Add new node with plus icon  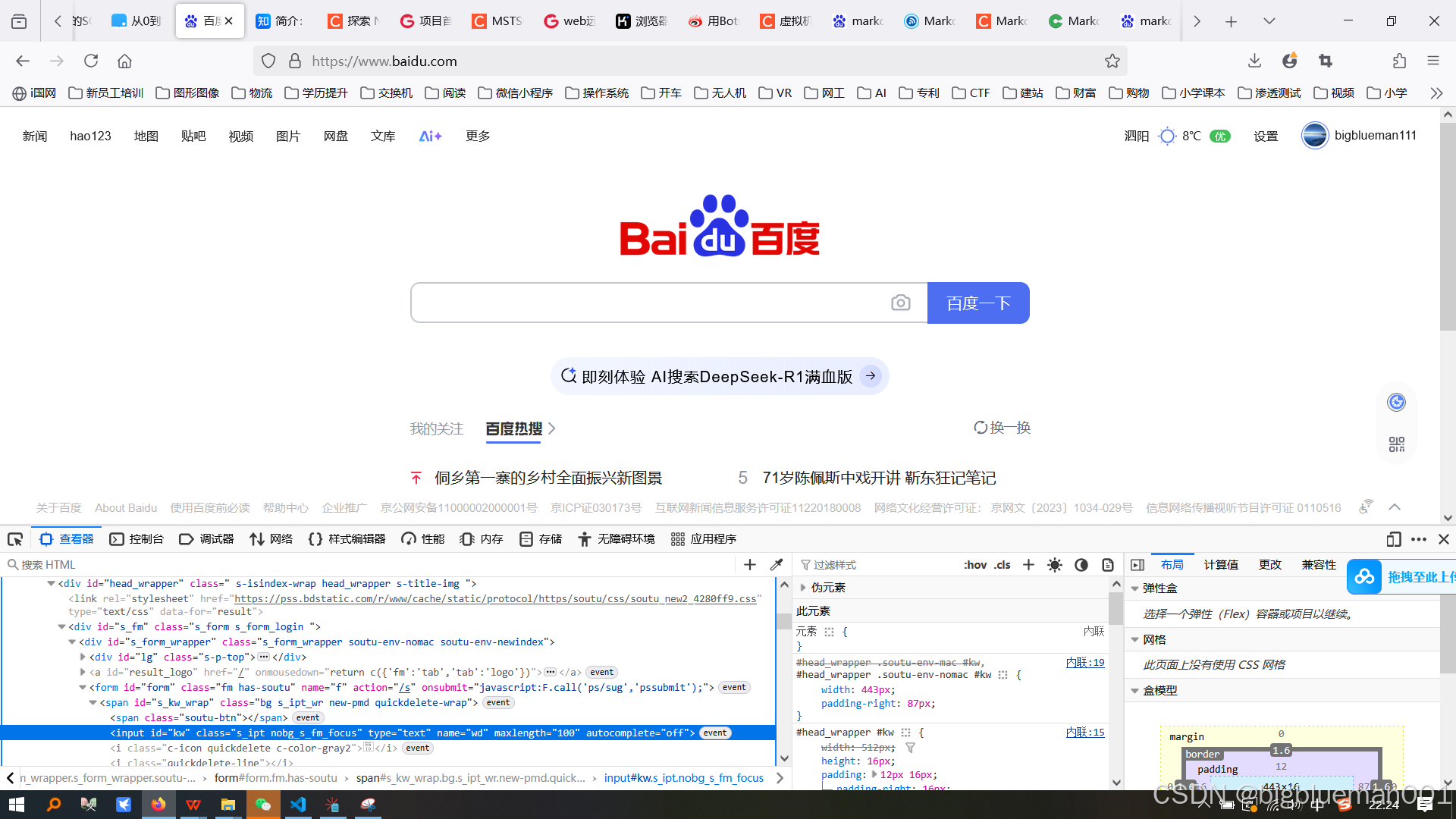coord(750,565)
